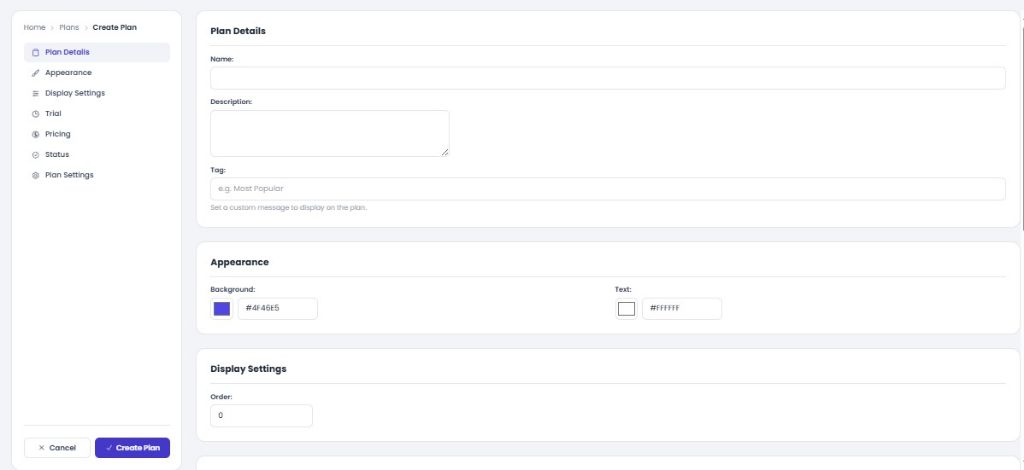Click the Plan Settings gear icon

pos(36,176)
